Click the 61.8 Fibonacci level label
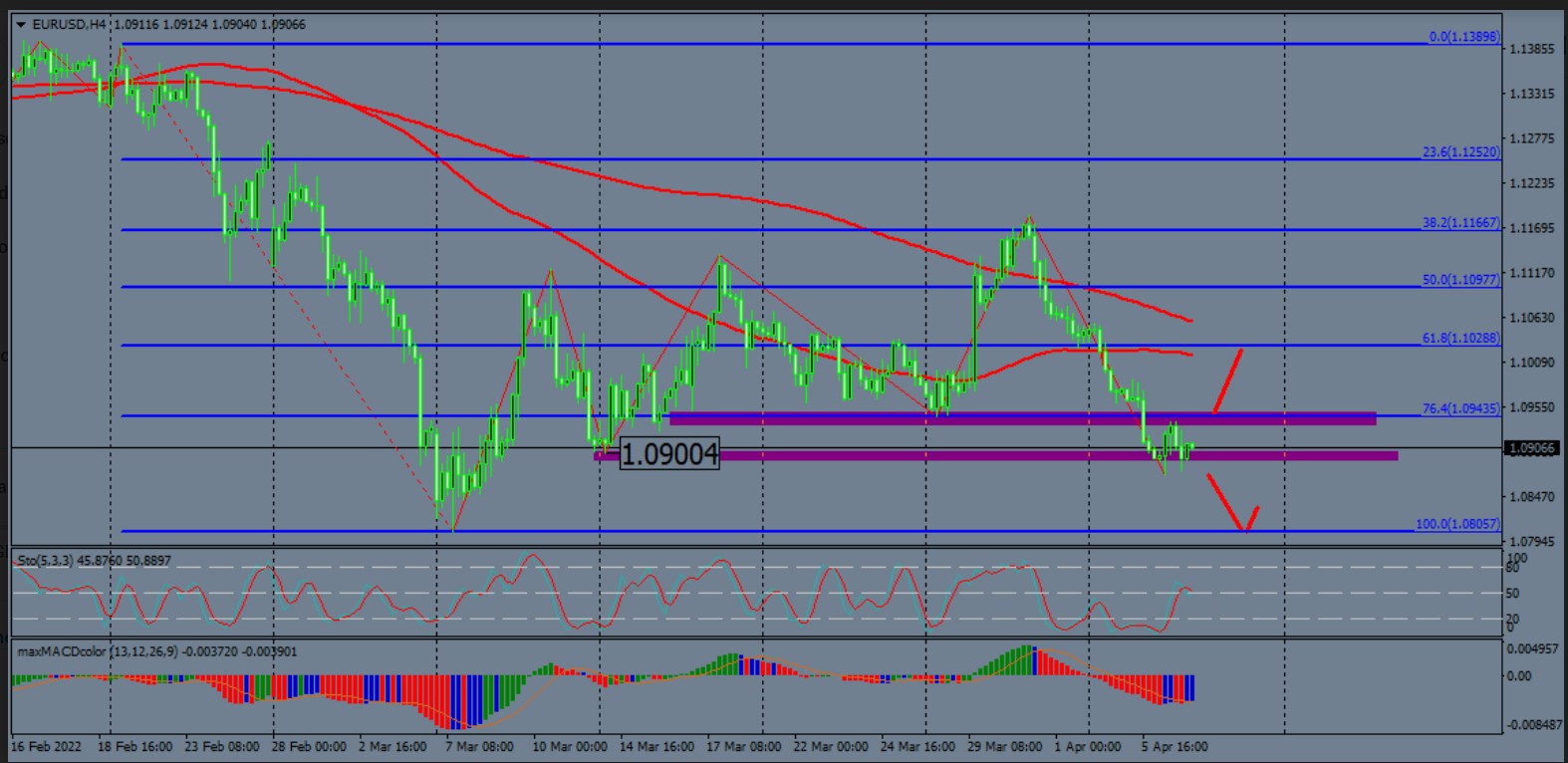 click(1459, 339)
